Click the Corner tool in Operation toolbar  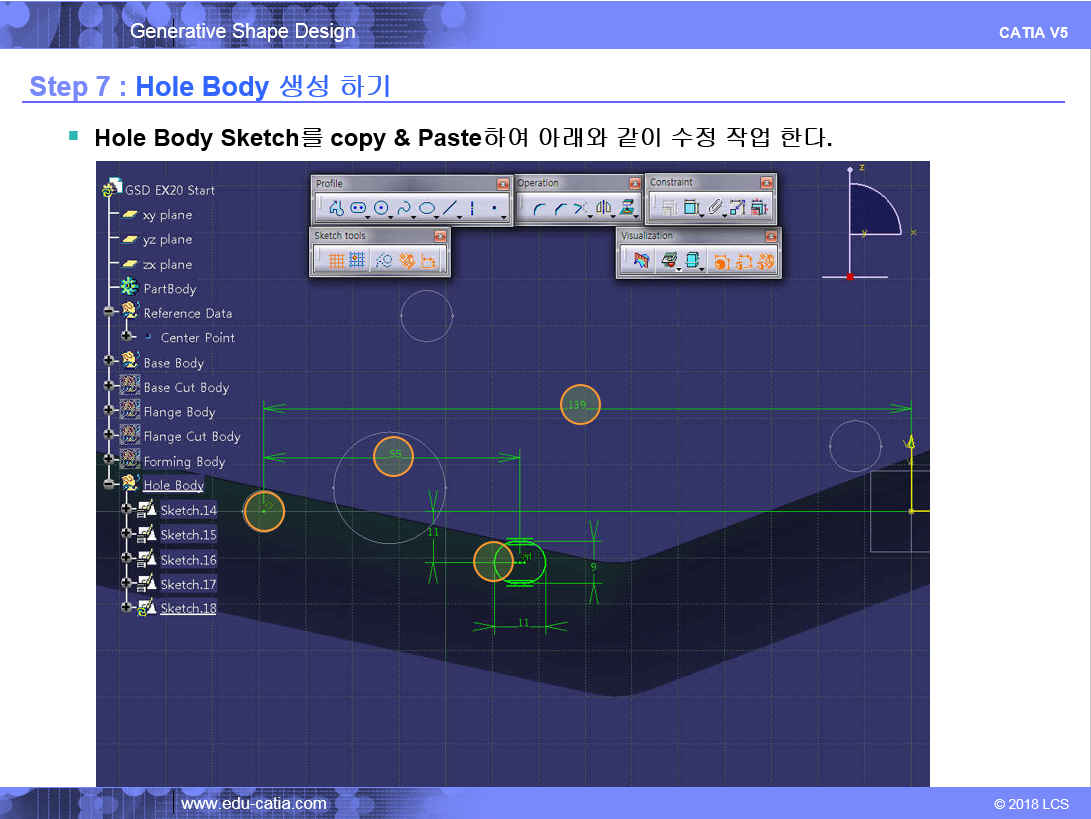click(539, 208)
